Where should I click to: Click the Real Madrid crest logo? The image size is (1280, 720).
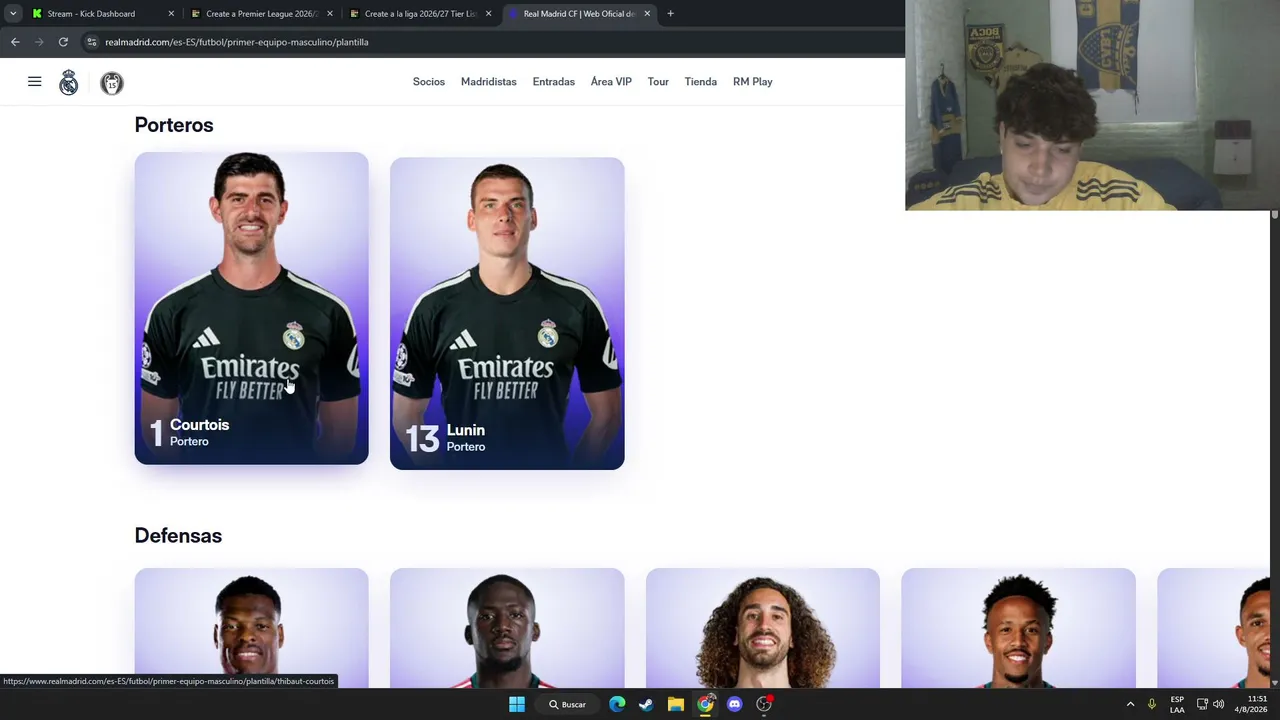pos(68,82)
